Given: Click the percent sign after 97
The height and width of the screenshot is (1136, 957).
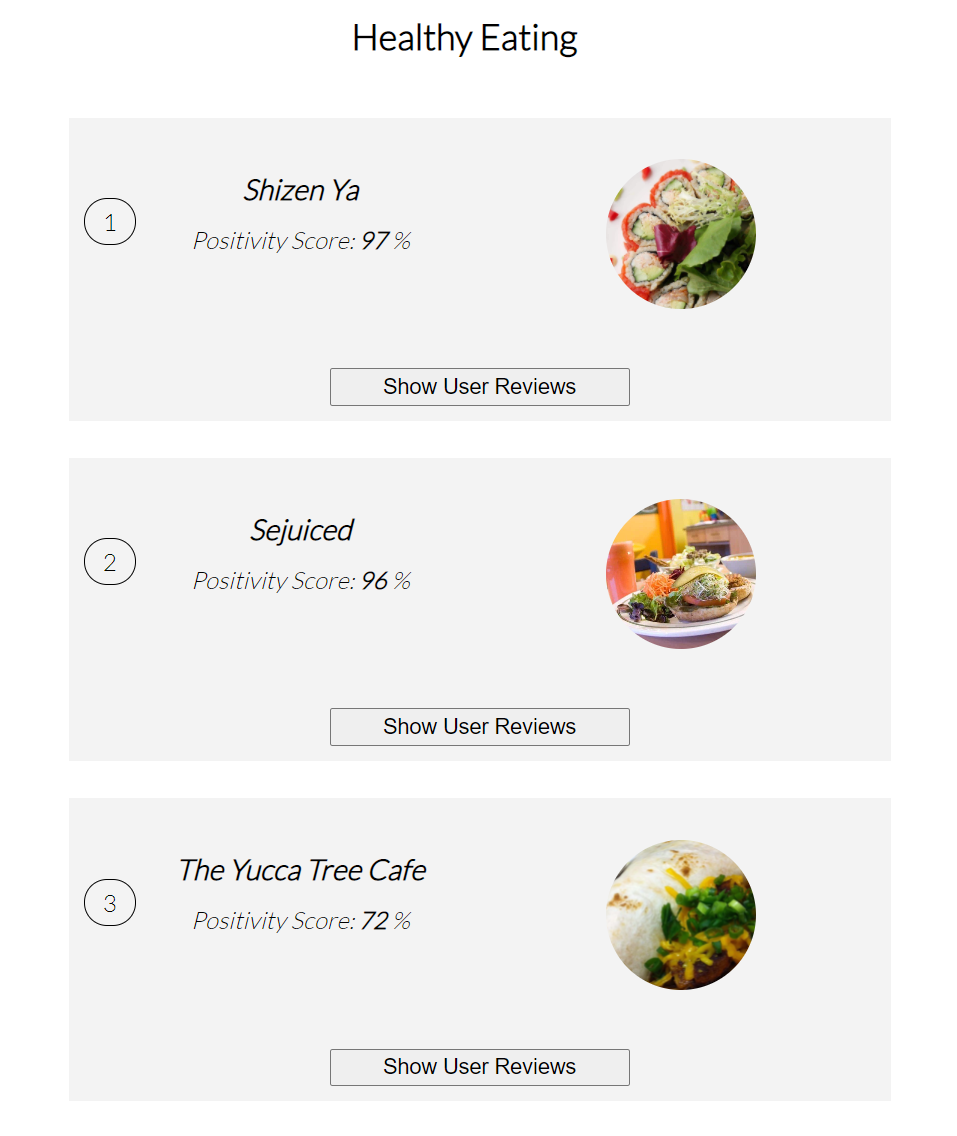Looking at the screenshot, I should [403, 241].
